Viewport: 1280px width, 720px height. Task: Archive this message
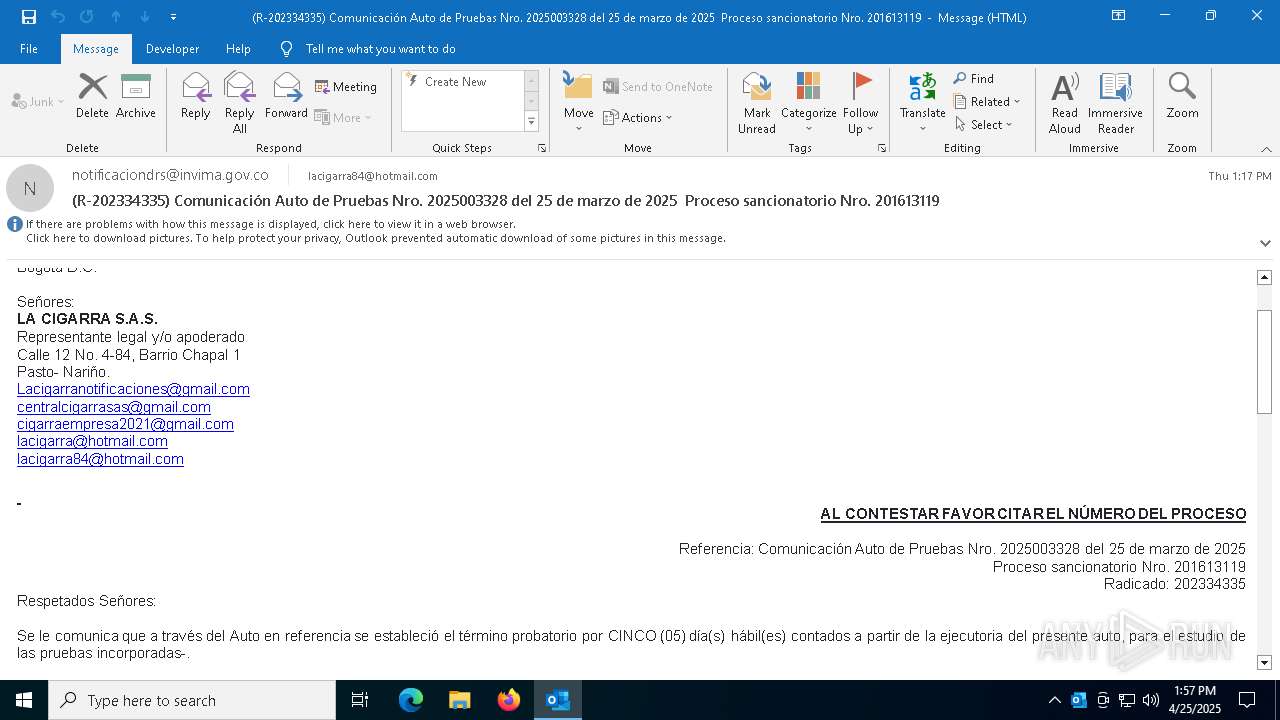(x=135, y=96)
